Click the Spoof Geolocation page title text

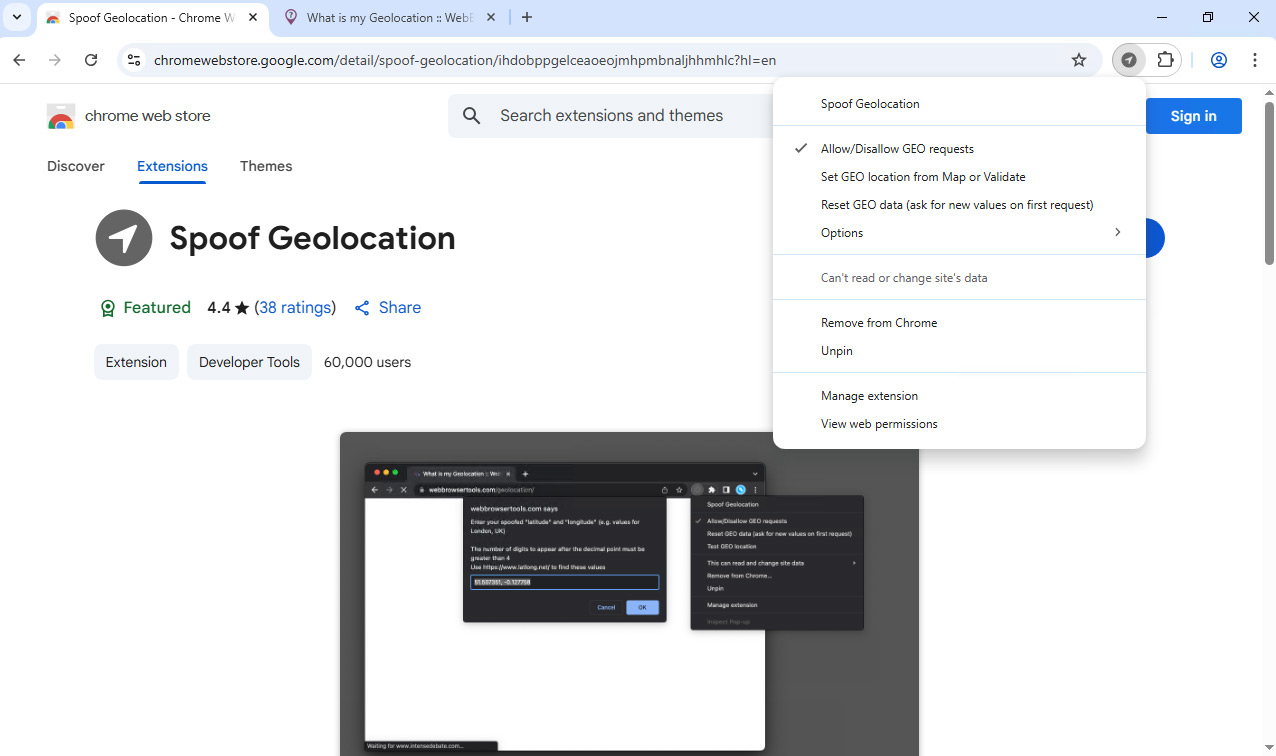[x=312, y=238]
